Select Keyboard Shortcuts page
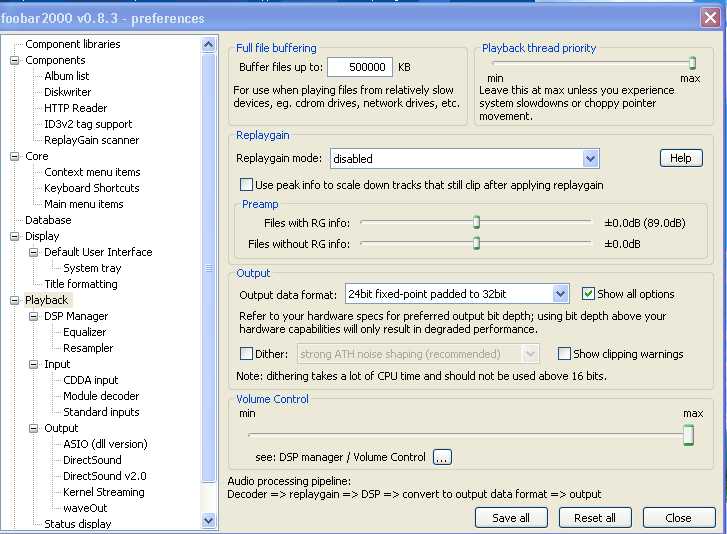Viewport: 727px width, 534px height. click(x=92, y=188)
